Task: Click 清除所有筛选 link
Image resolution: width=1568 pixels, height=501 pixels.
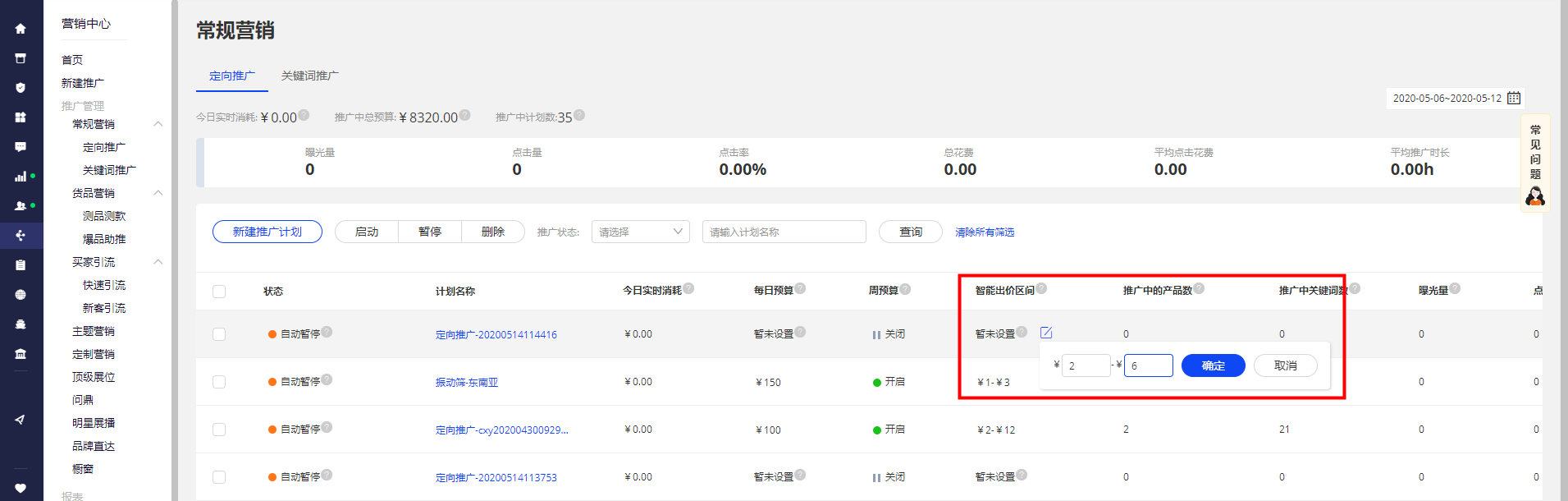Action: pyautogui.click(x=985, y=232)
